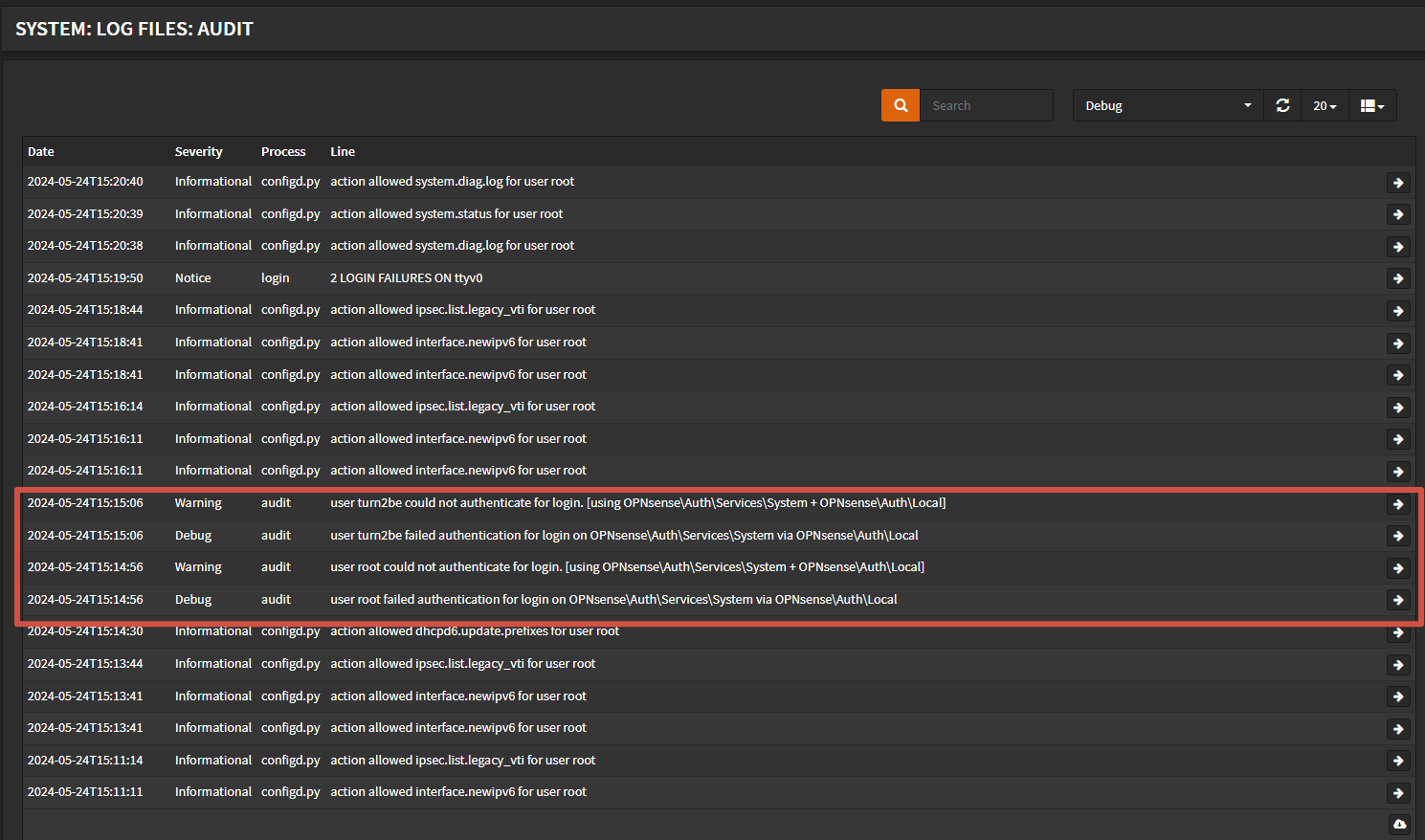1425x840 pixels.
Task: Sort by the Date column header
Action: coord(41,151)
